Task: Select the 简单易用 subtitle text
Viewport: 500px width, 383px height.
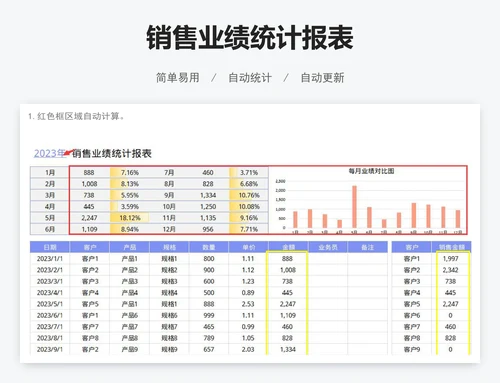Action: 178,78
